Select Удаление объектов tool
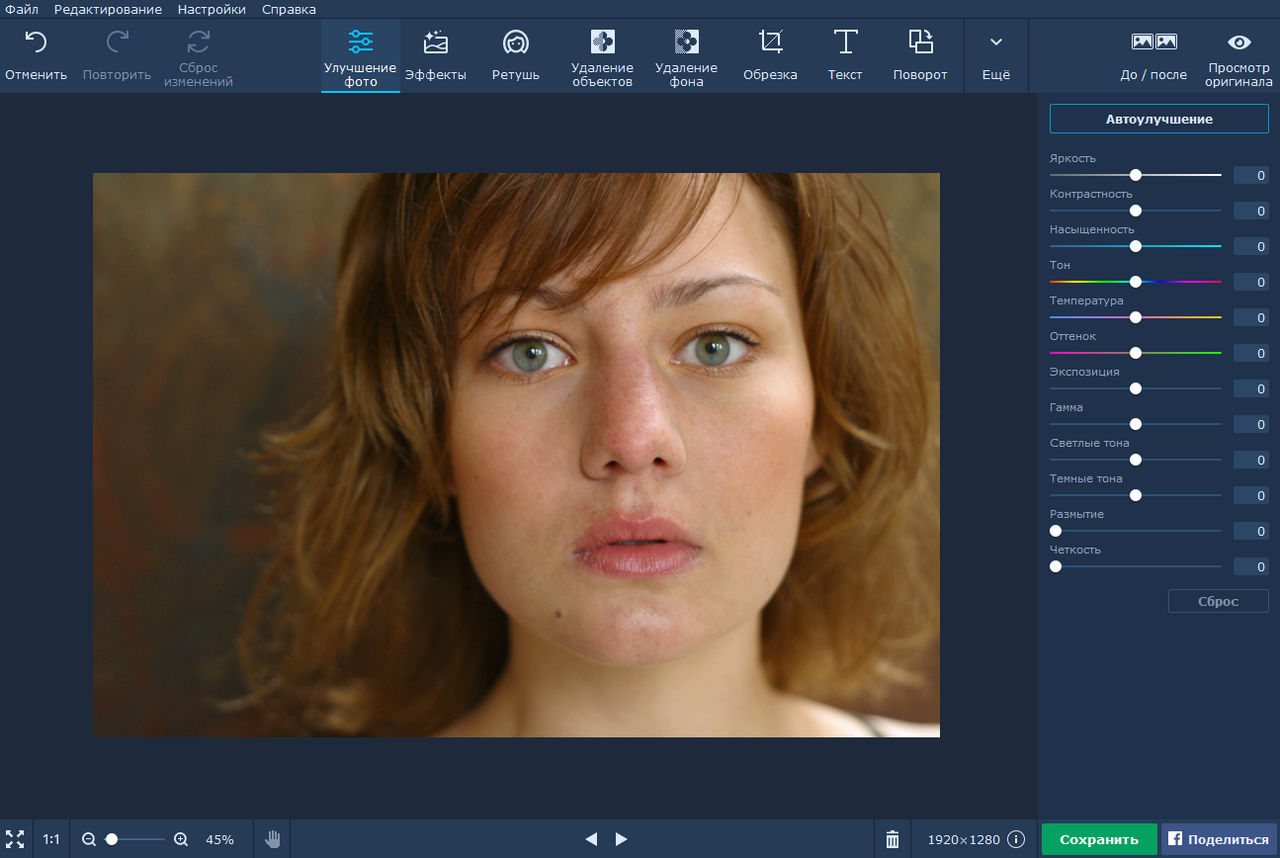The width and height of the screenshot is (1280, 858). [602, 57]
